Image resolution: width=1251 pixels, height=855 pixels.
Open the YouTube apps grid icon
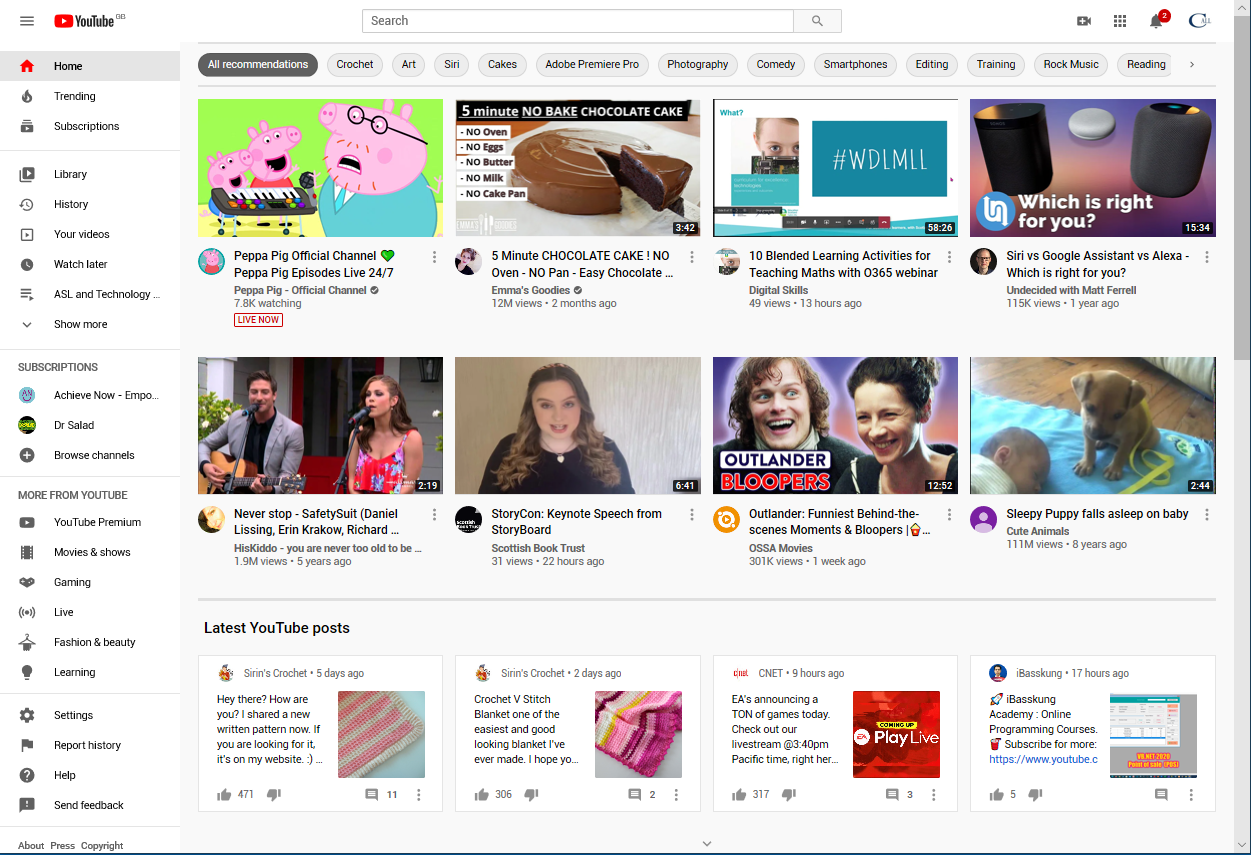pyautogui.click(x=1120, y=21)
